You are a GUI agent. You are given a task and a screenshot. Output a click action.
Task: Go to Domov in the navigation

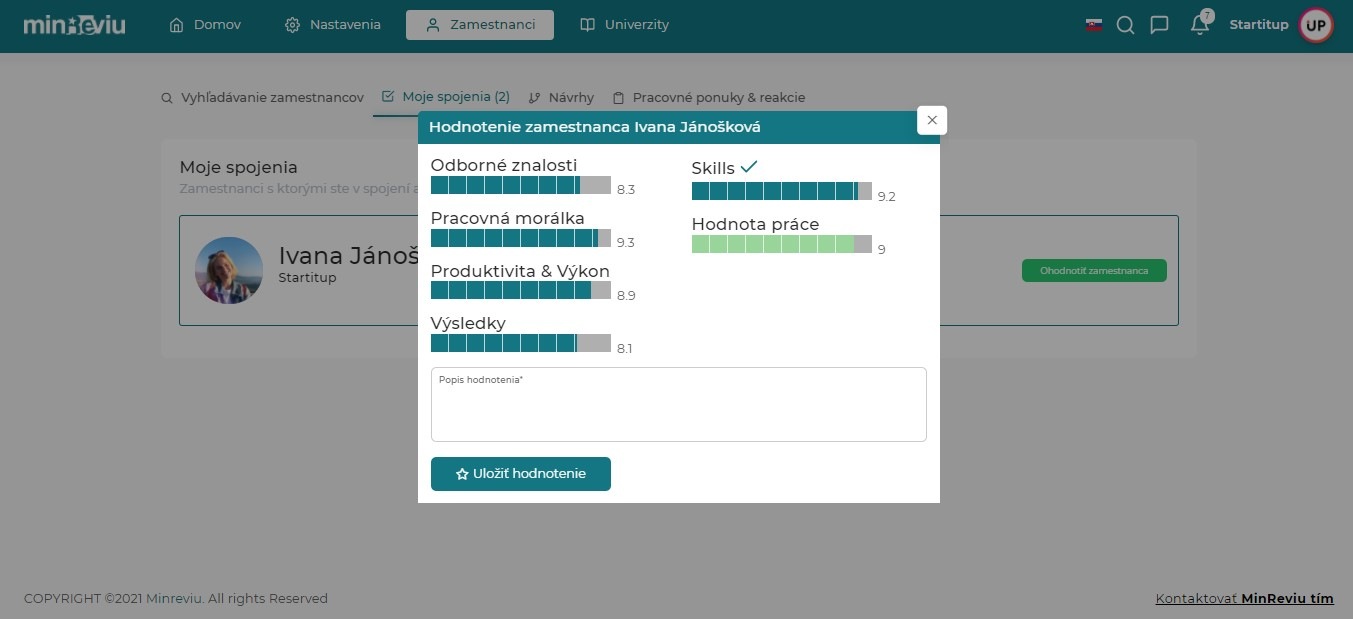point(206,25)
